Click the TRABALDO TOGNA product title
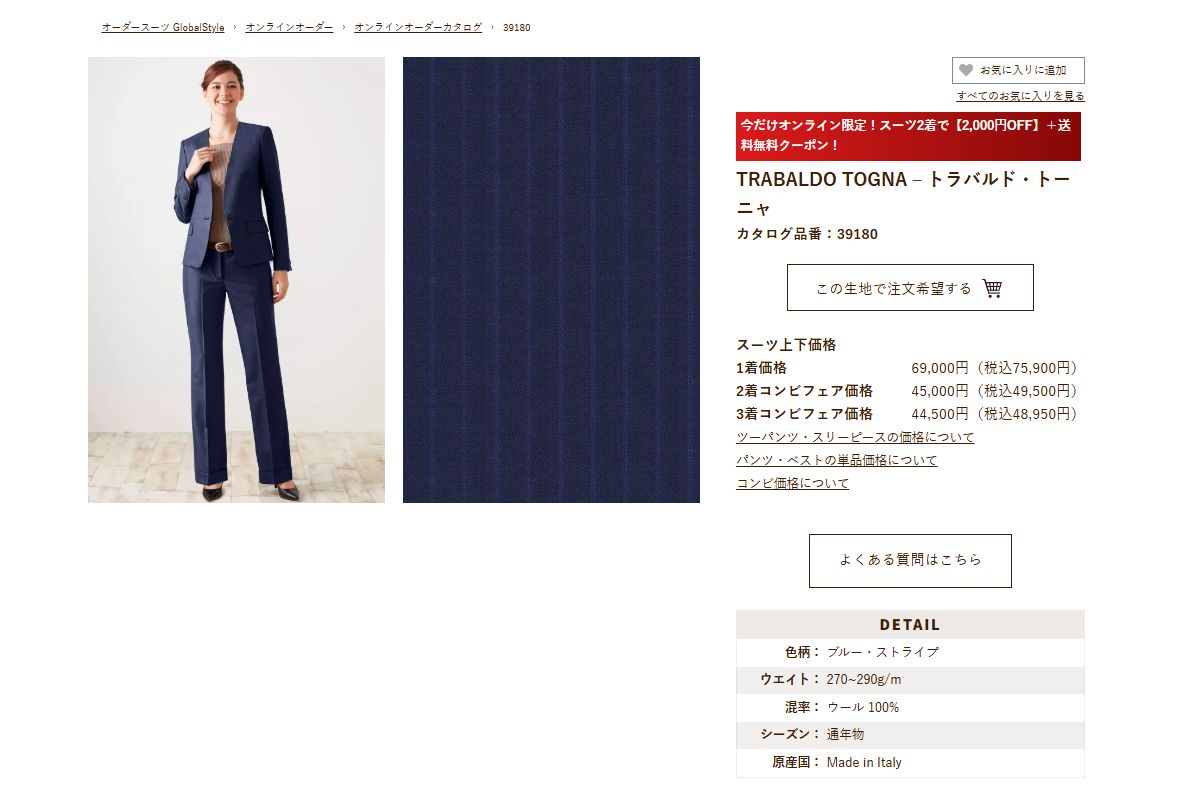 (904, 193)
